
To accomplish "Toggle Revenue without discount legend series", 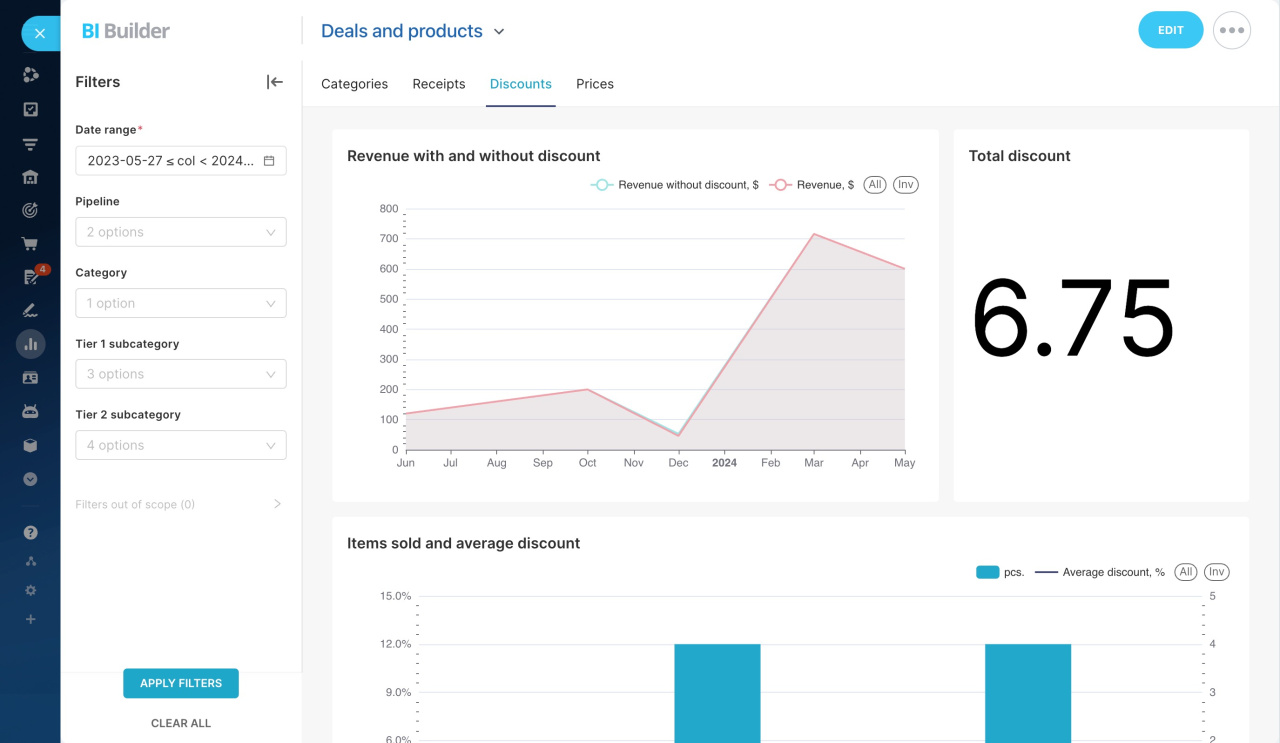I will [675, 185].
